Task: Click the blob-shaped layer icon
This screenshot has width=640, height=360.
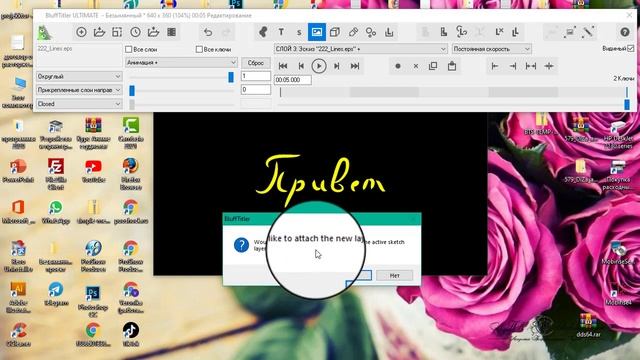Action: 263,32
